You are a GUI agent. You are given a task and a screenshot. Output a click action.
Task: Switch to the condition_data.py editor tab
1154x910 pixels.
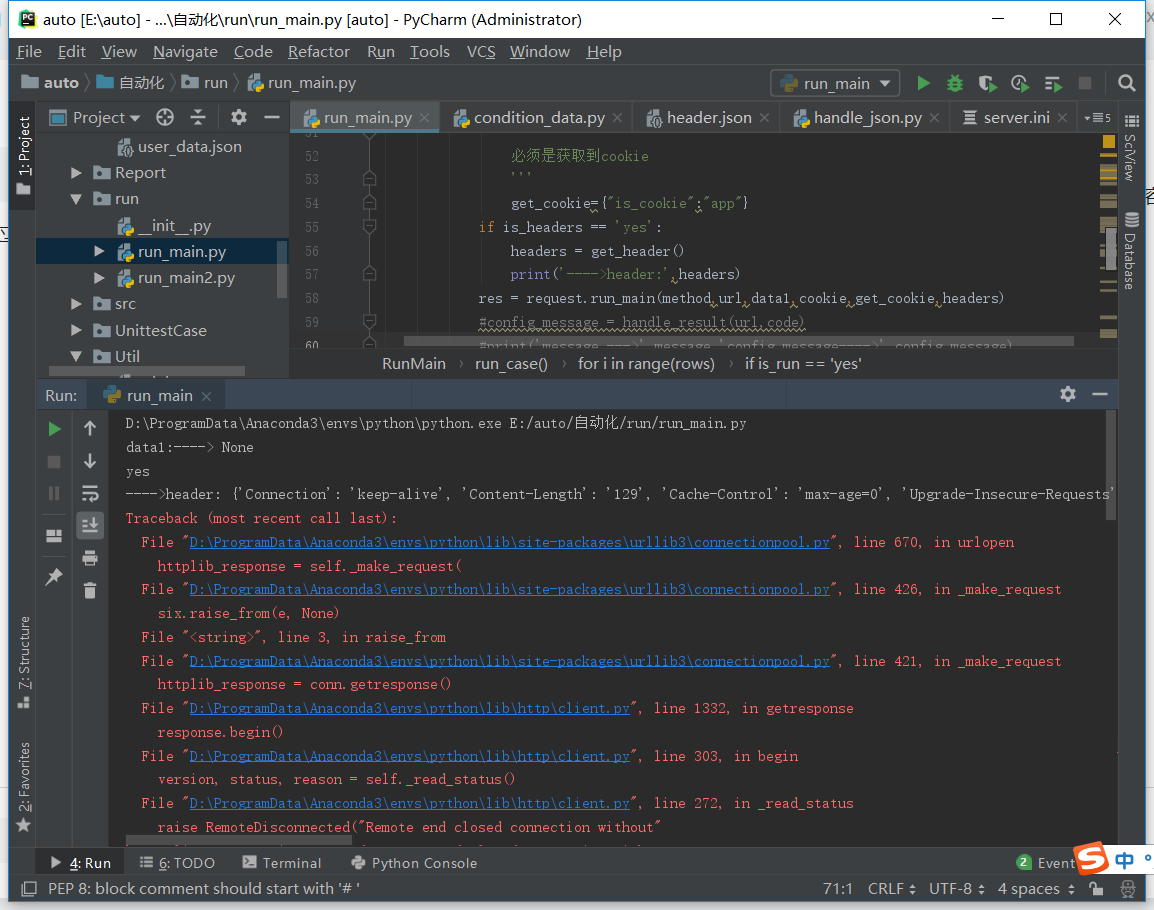(x=538, y=118)
